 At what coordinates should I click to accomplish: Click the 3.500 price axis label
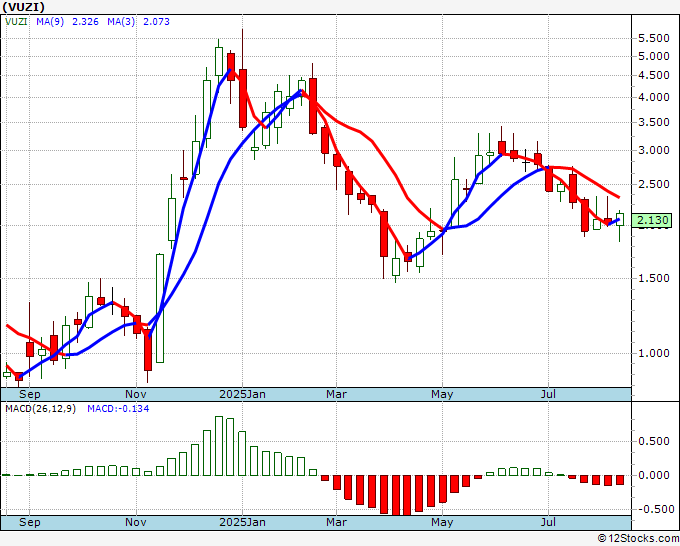point(654,122)
